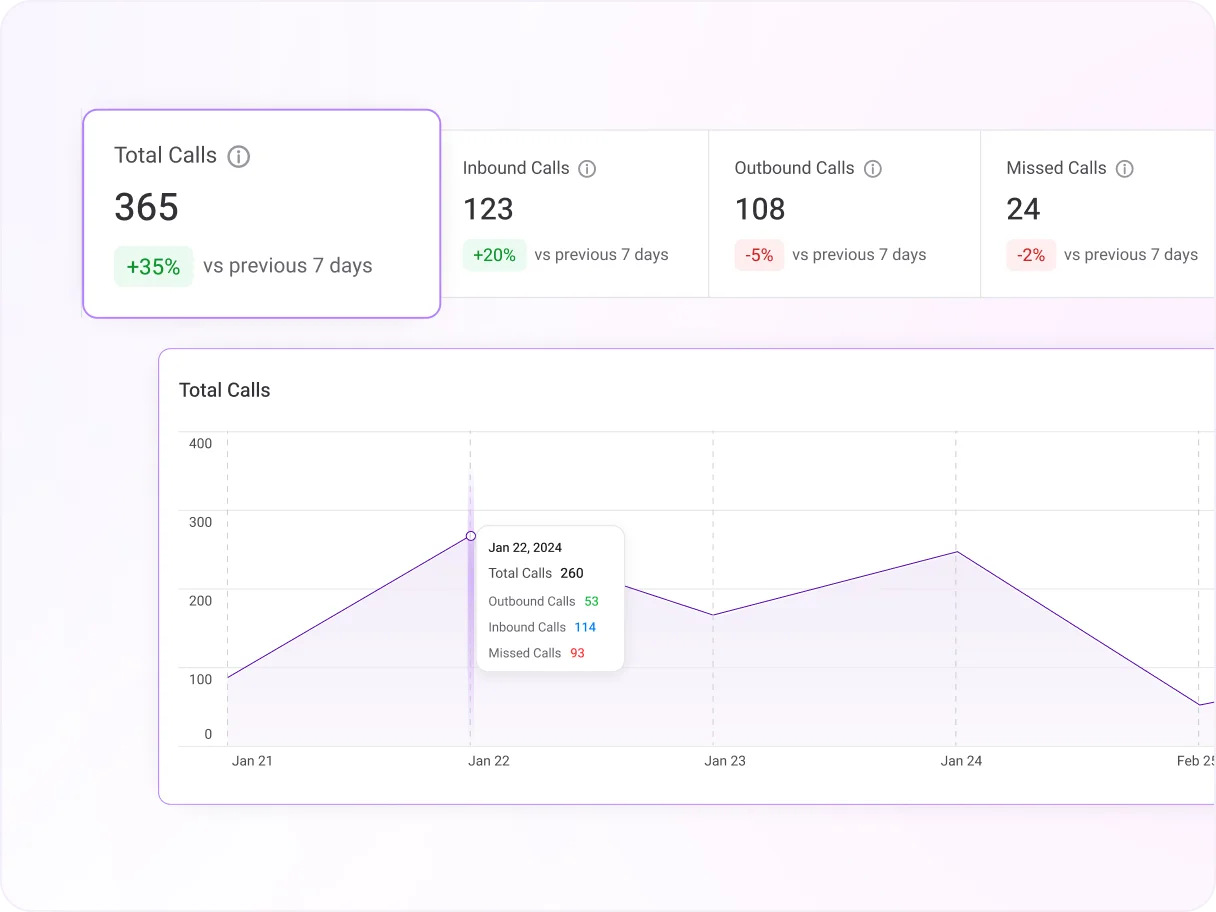Click the info icon beside Missed Calls
This screenshot has height=912, width=1216.
pyautogui.click(x=1125, y=169)
